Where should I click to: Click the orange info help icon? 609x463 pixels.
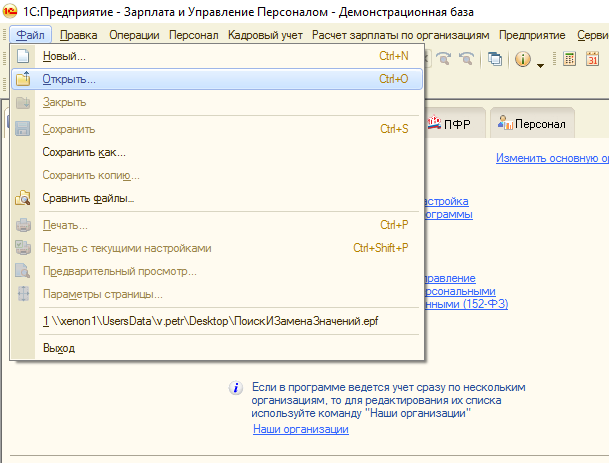523,59
